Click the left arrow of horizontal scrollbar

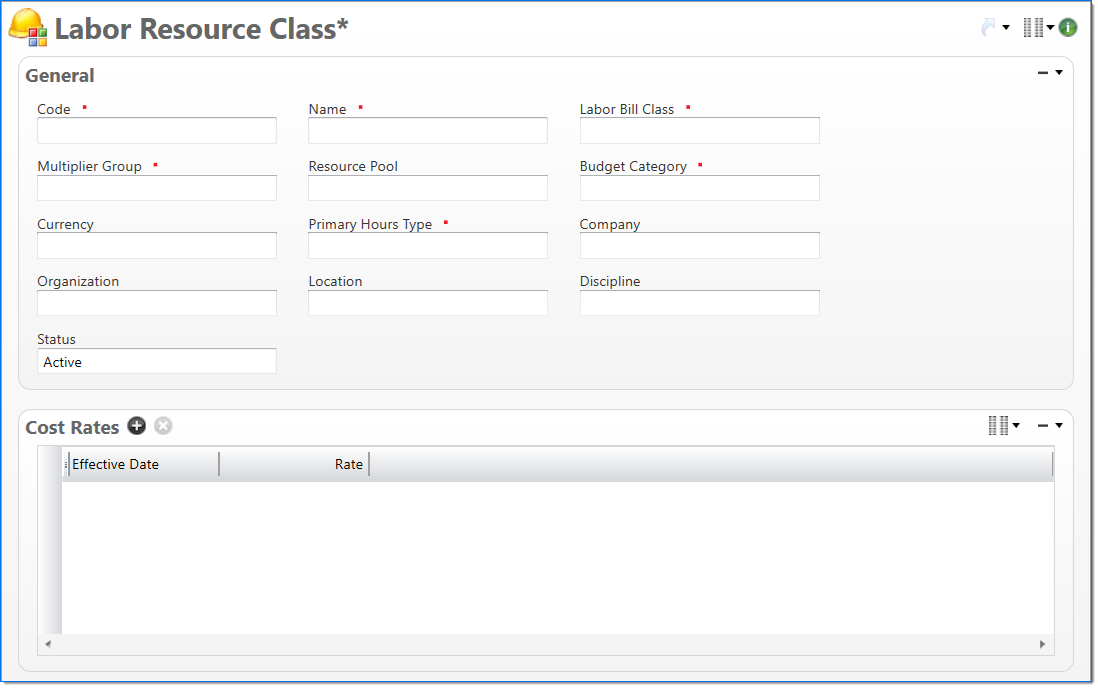click(x=48, y=645)
